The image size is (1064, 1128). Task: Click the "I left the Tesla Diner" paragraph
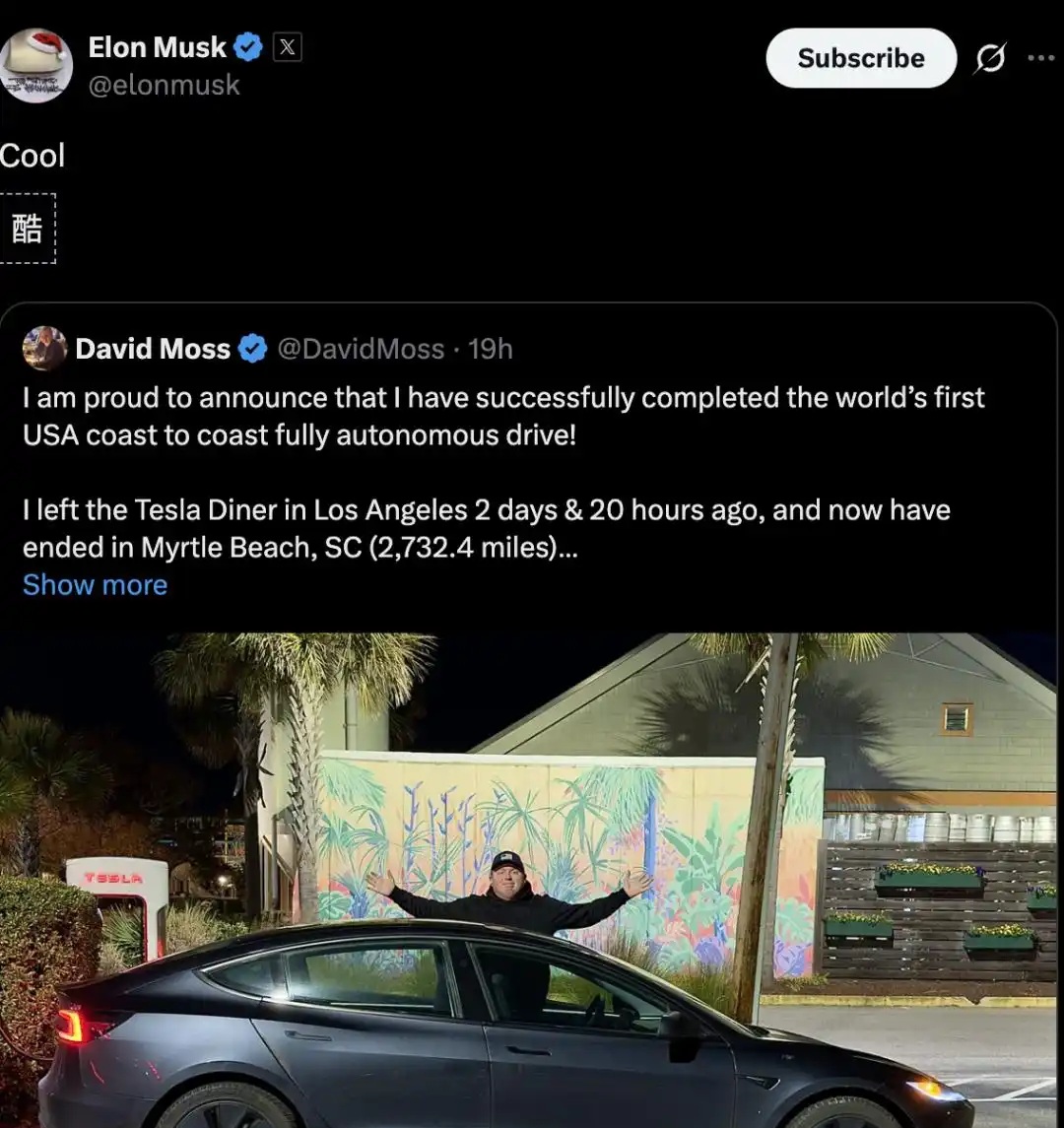[x=486, y=528]
